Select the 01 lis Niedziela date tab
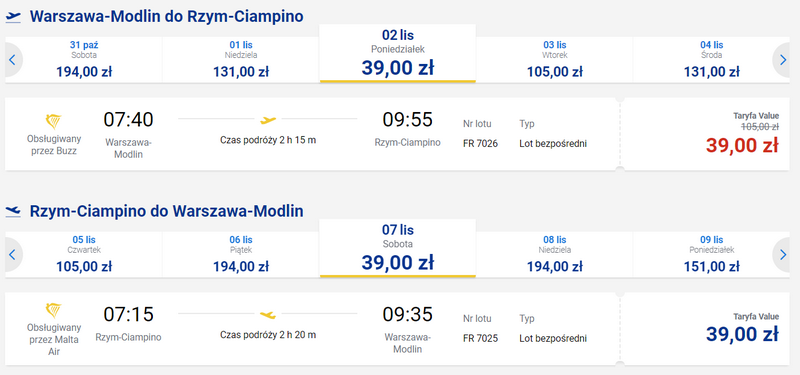The image size is (800, 375). (241, 60)
